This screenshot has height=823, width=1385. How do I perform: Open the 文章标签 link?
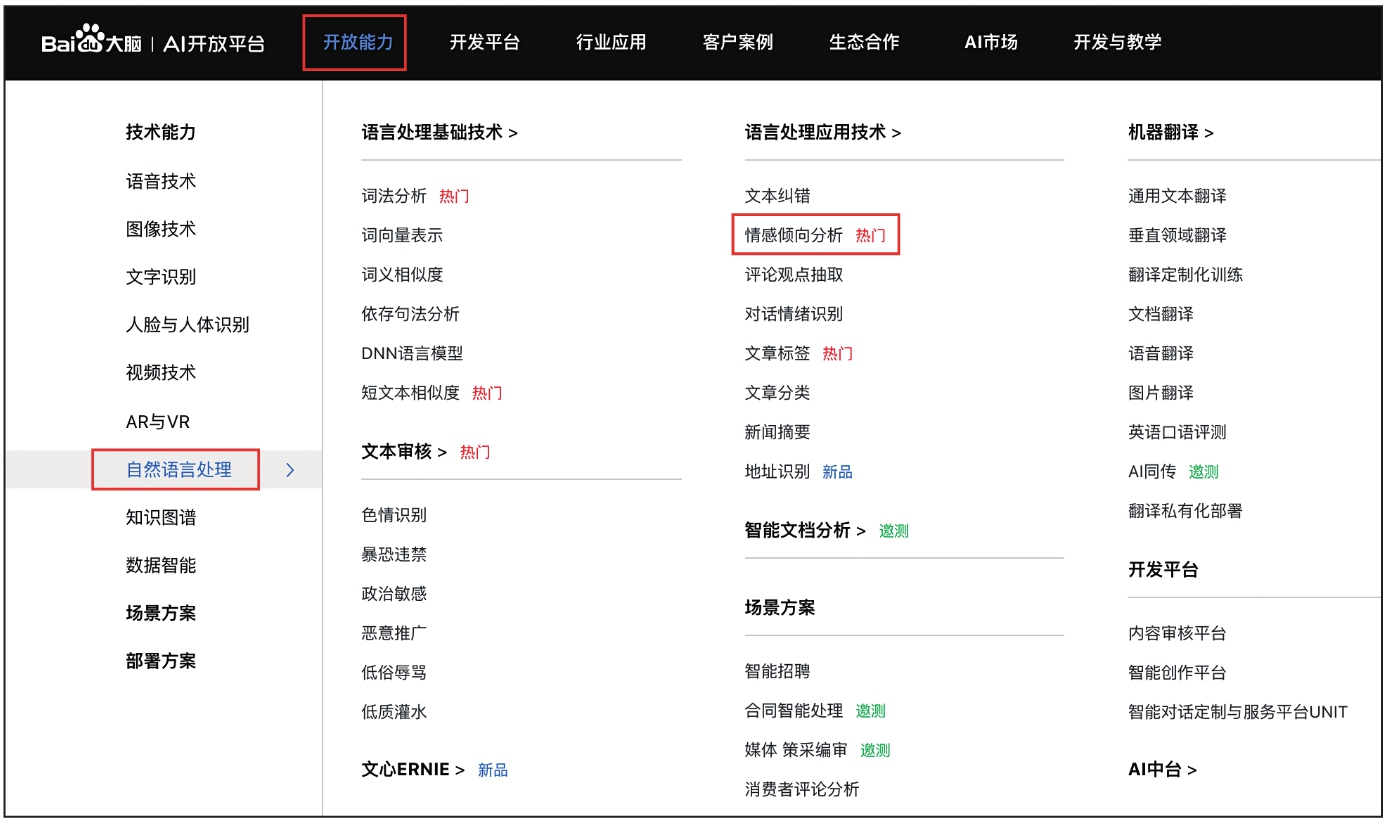(x=777, y=354)
